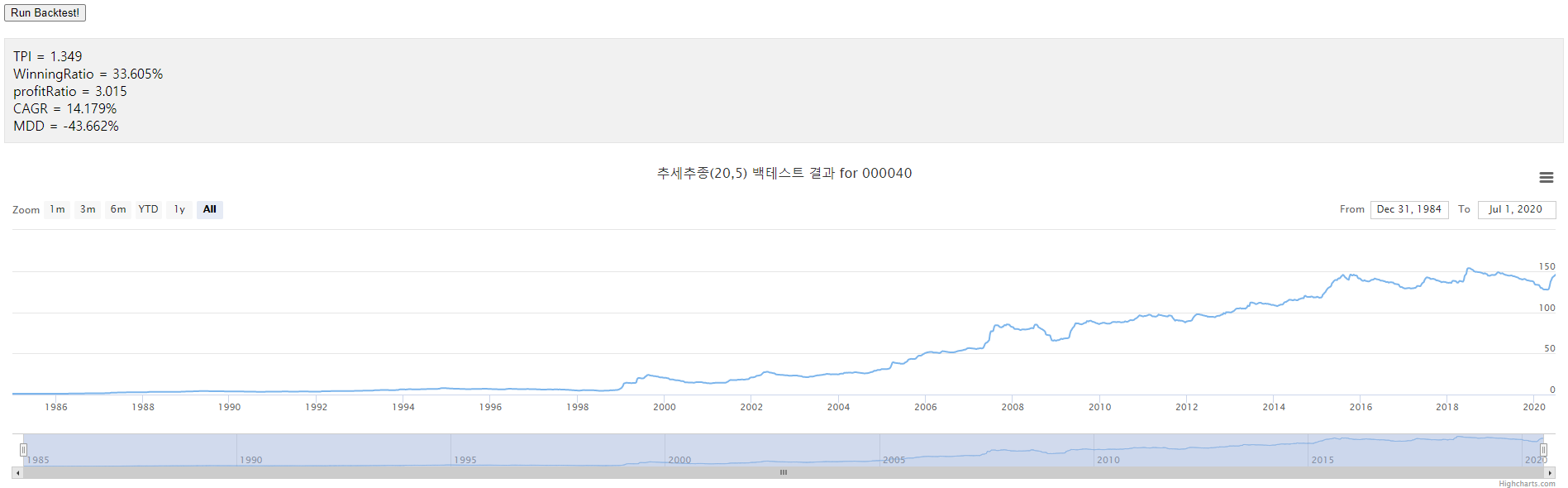Screen dimensions: 1568x488
Task: Click the 2020 x-axis label
Action: (x=1534, y=407)
